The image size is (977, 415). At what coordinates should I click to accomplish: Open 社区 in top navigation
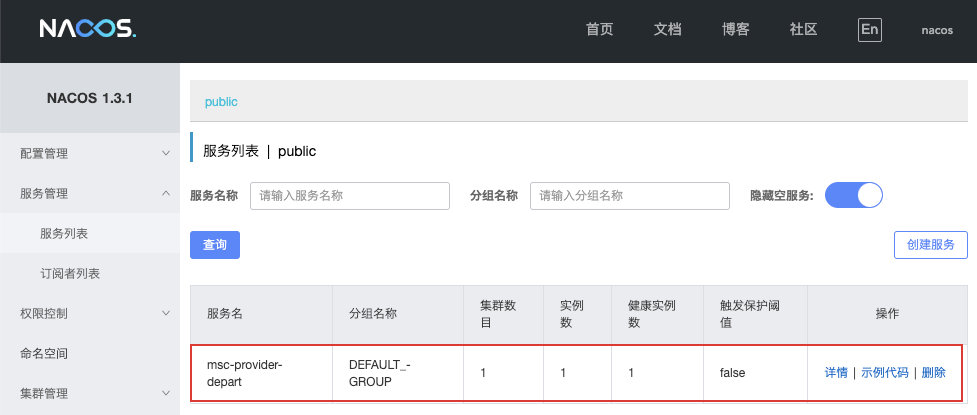803,29
